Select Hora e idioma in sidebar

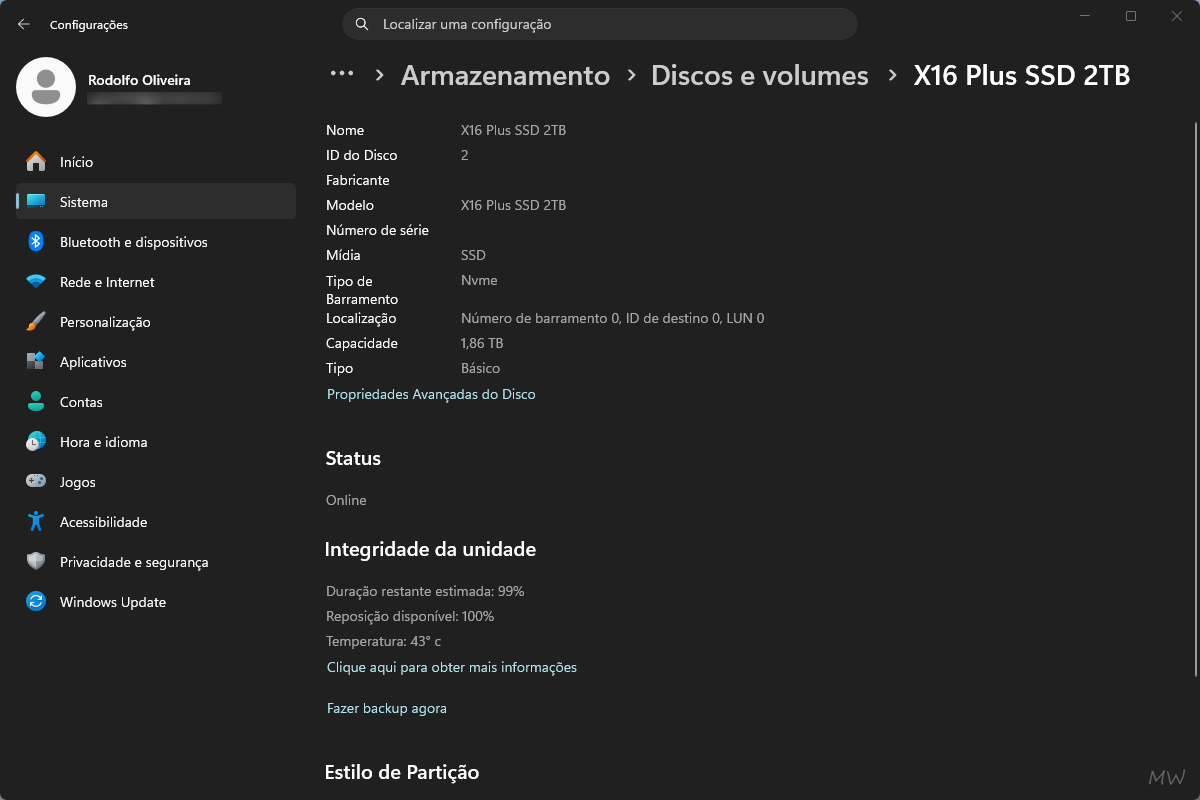point(156,442)
